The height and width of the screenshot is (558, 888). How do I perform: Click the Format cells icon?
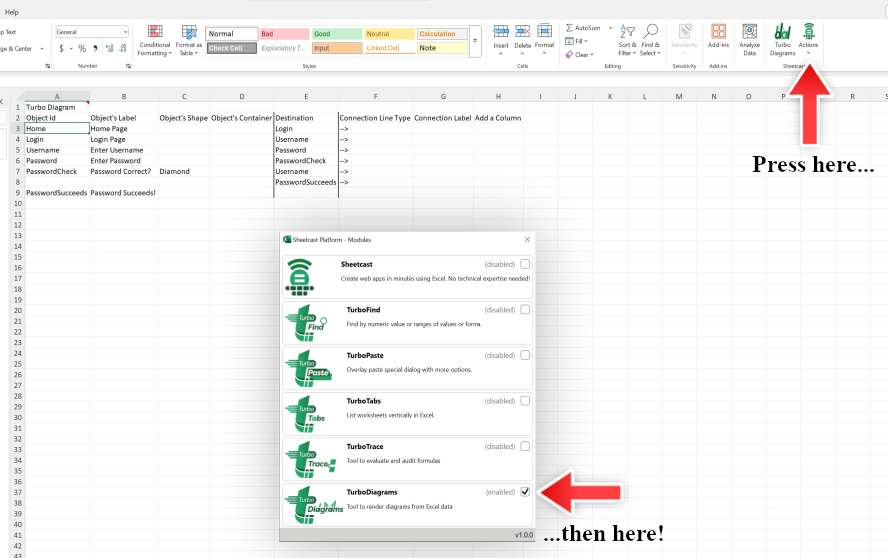544,31
